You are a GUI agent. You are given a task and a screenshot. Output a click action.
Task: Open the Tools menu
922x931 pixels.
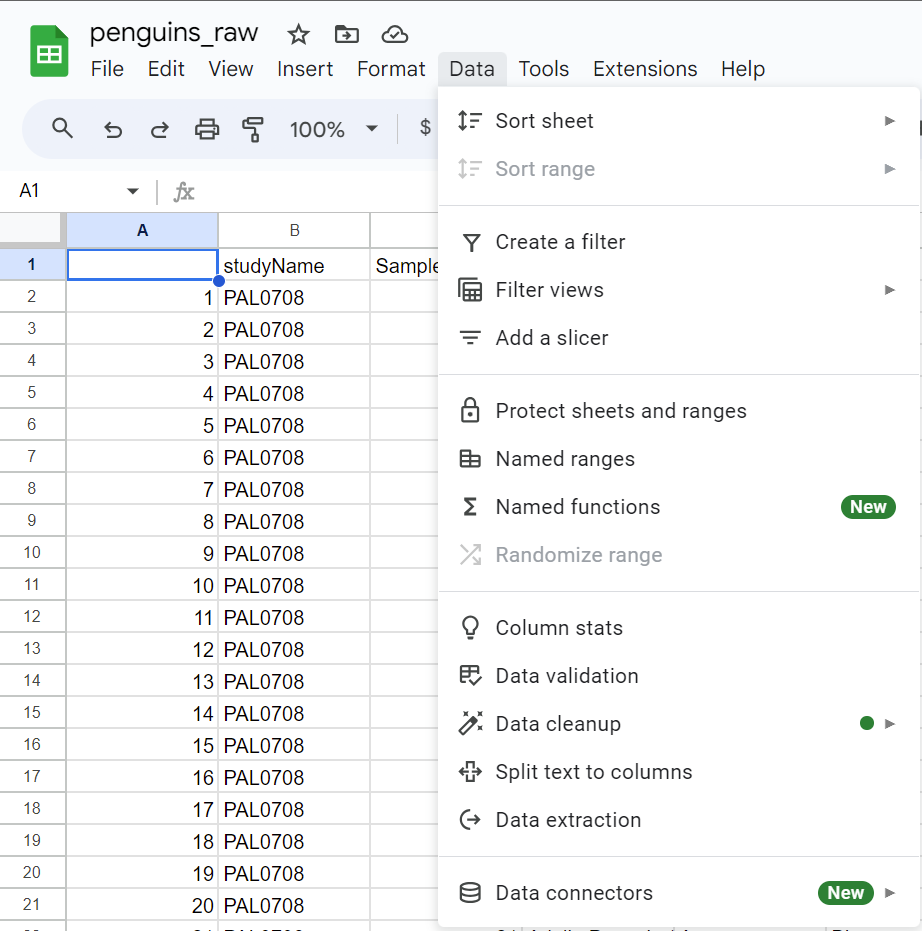coord(543,69)
